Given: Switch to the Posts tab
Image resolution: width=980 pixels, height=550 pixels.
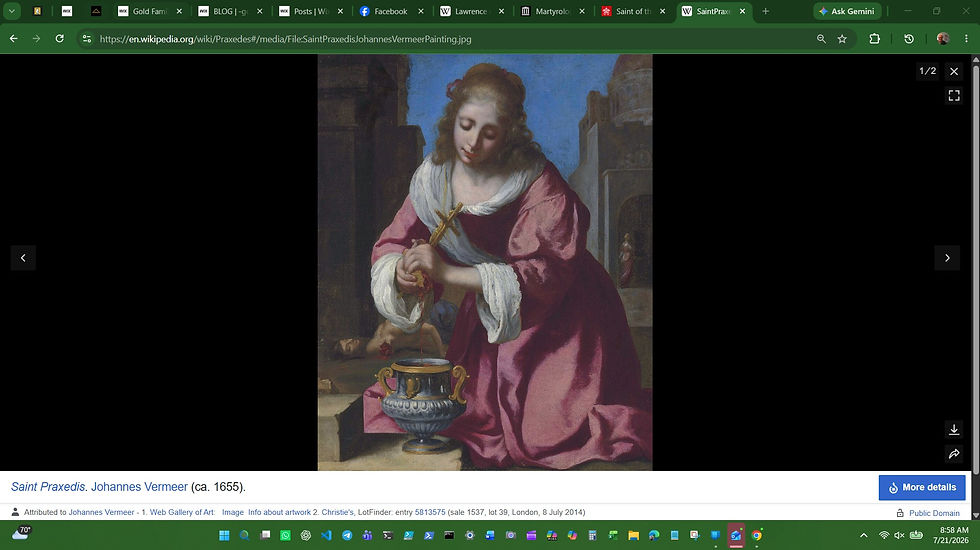Looking at the screenshot, I should (311, 11).
